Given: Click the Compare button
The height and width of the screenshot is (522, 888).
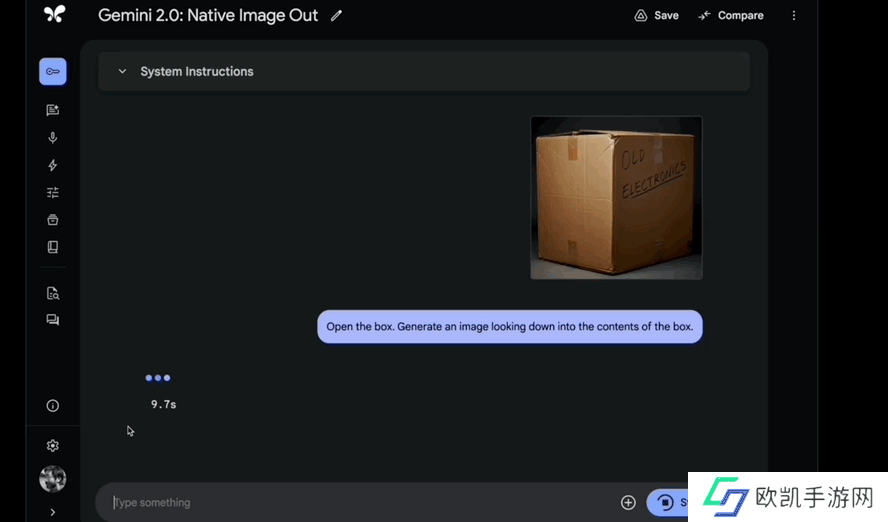Looking at the screenshot, I should [x=731, y=16].
